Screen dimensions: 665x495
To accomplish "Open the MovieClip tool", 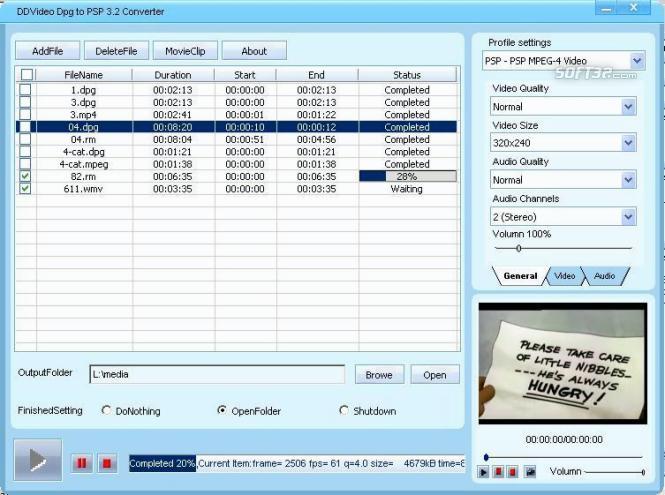I will (185, 51).
